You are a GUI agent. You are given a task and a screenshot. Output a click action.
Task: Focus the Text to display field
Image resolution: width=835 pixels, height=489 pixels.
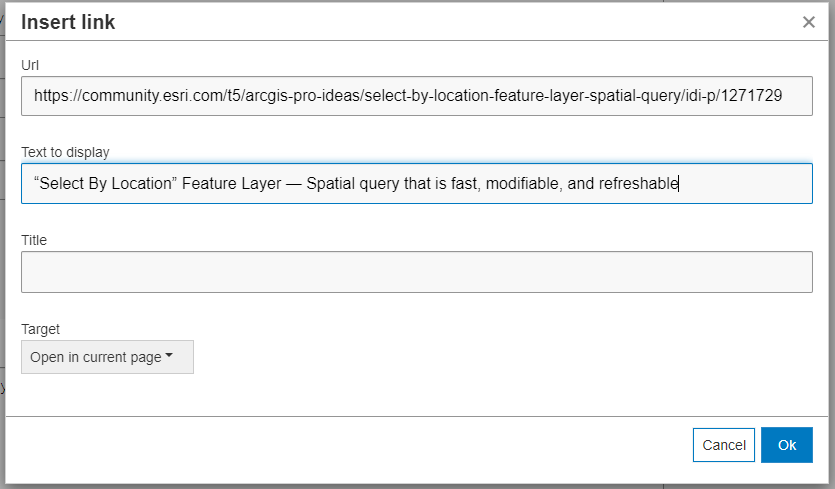click(x=416, y=184)
